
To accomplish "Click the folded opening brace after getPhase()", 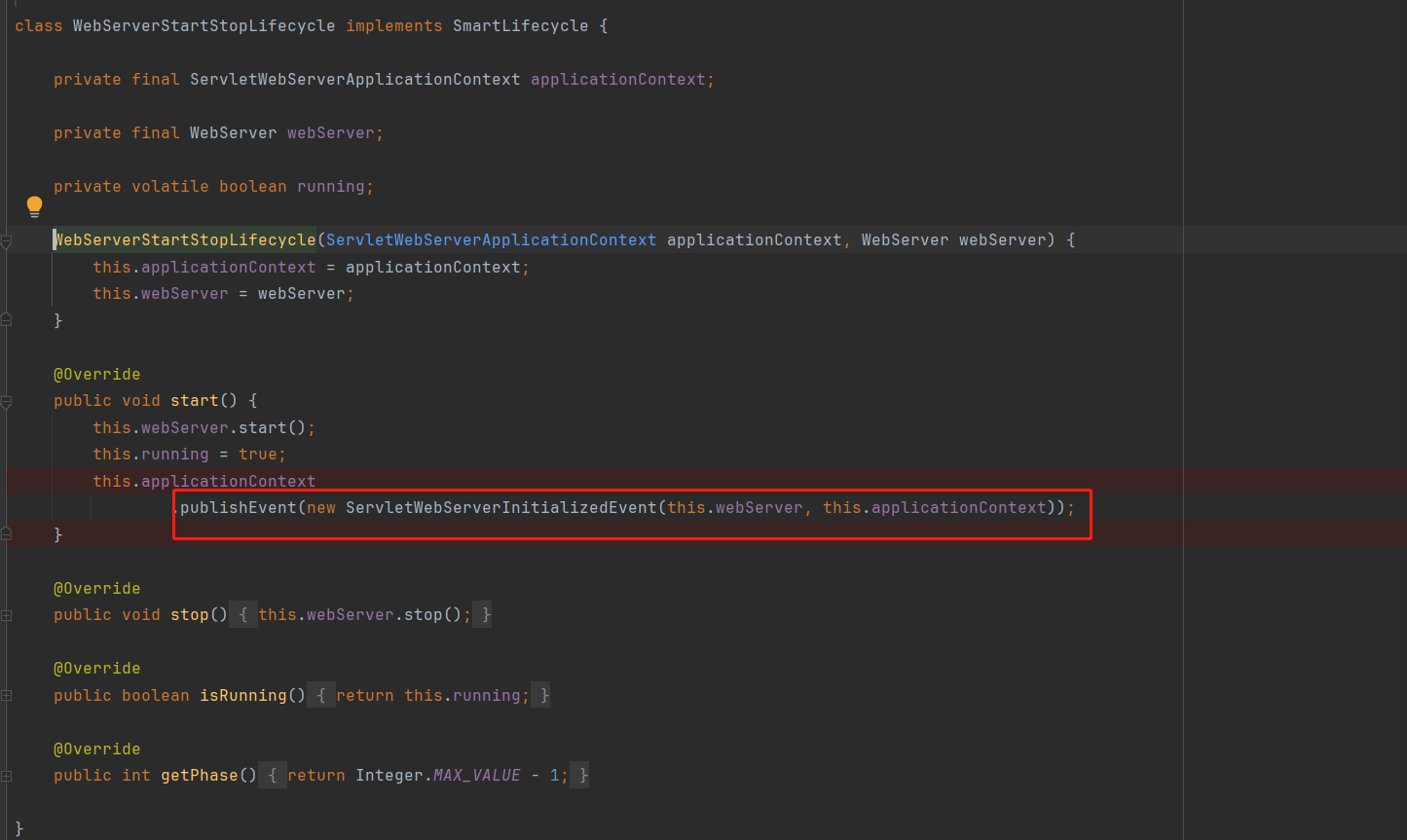I will 273,776.
